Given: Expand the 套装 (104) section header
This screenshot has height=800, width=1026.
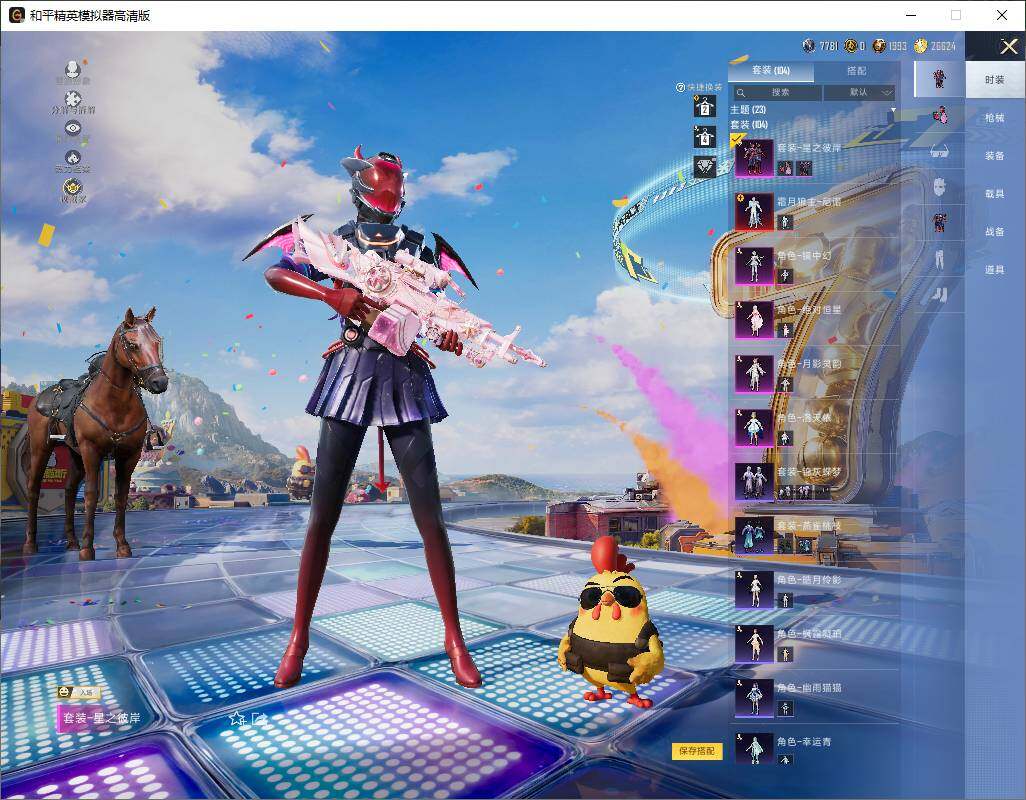Looking at the screenshot, I should [x=749, y=124].
